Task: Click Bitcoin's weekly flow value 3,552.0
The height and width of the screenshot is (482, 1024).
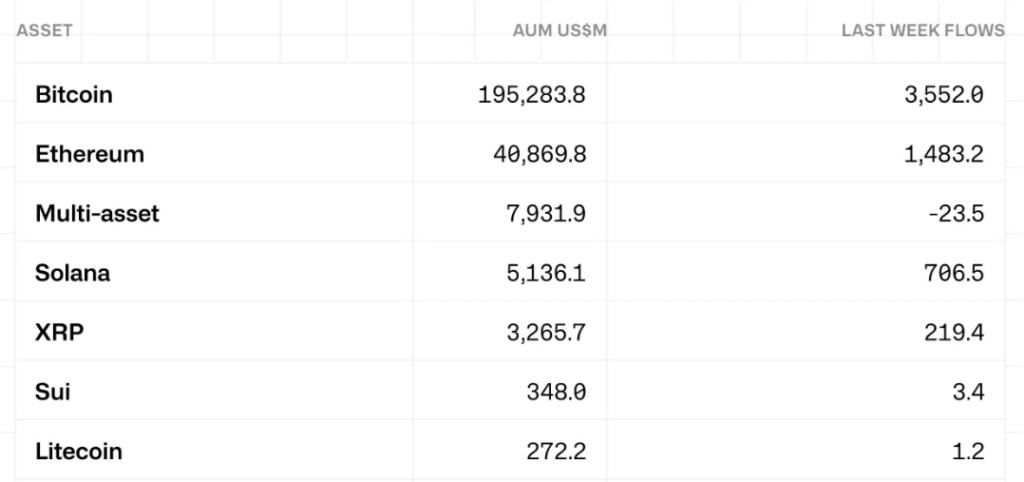Action: [944, 95]
